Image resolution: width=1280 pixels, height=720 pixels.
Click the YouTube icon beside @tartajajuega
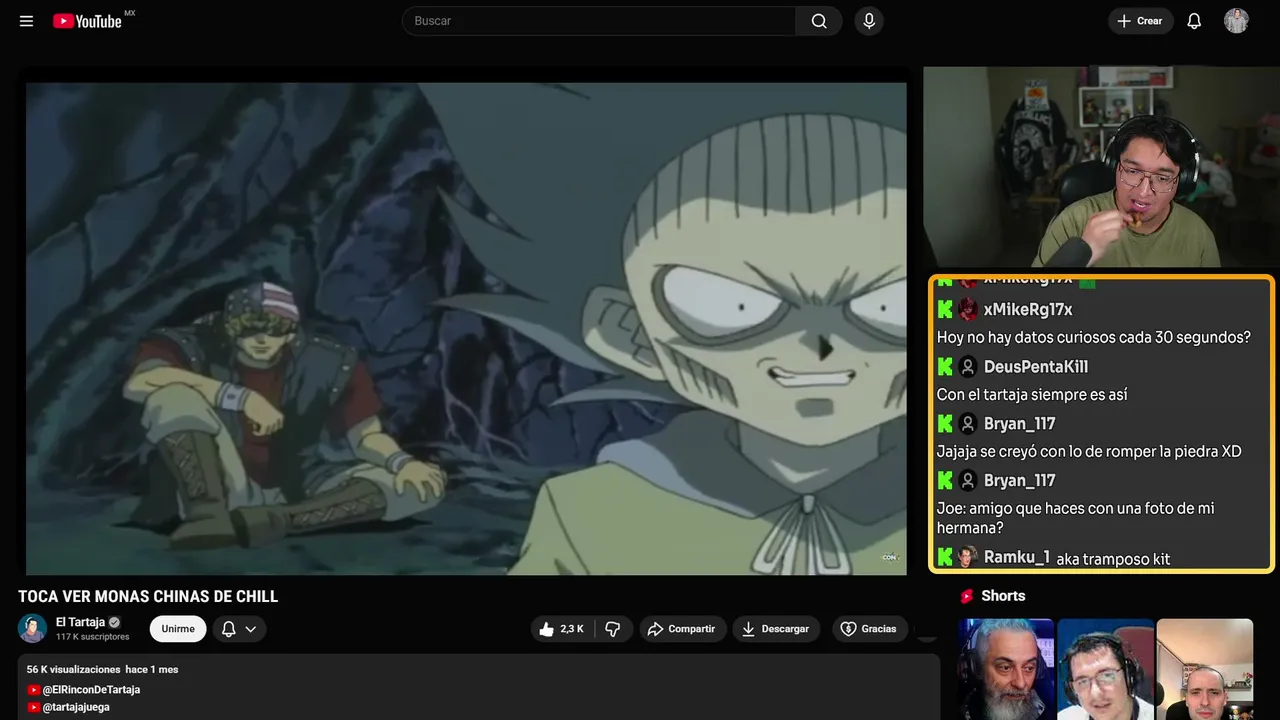coord(34,707)
